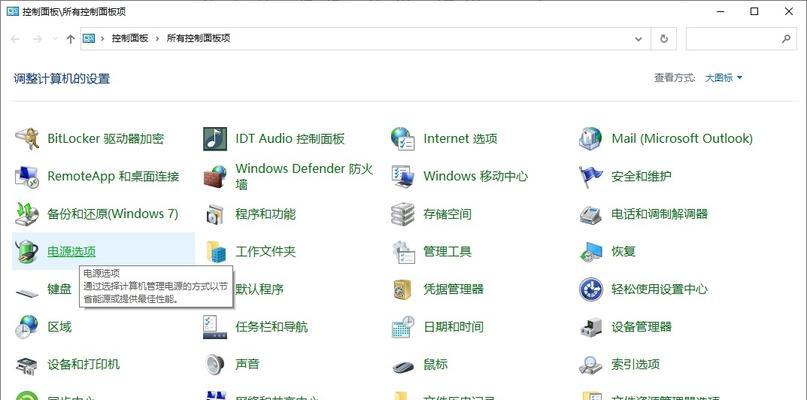Image resolution: width=807 pixels, height=400 pixels.
Task: Click the 存储空间 link text
Action: click(x=447, y=214)
